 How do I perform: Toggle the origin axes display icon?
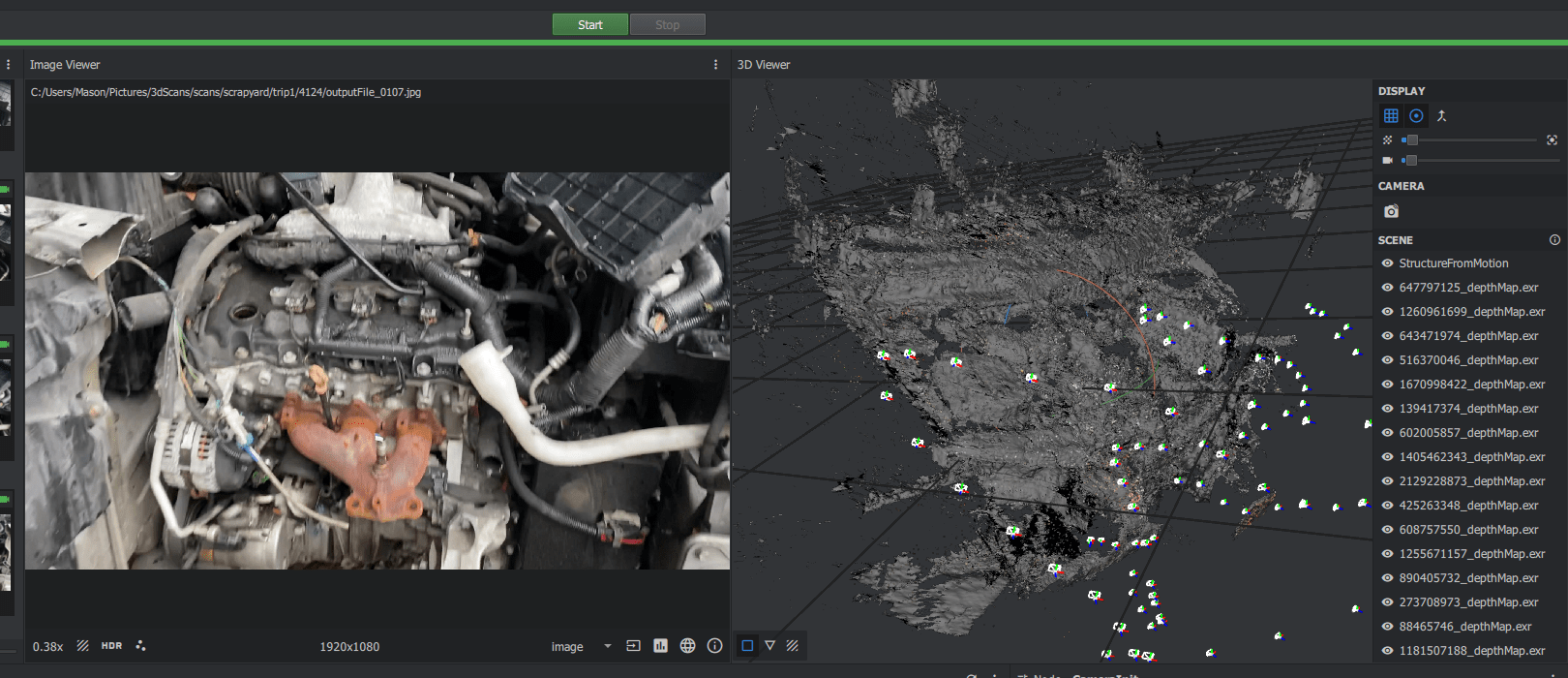pyautogui.click(x=1441, y=116)
